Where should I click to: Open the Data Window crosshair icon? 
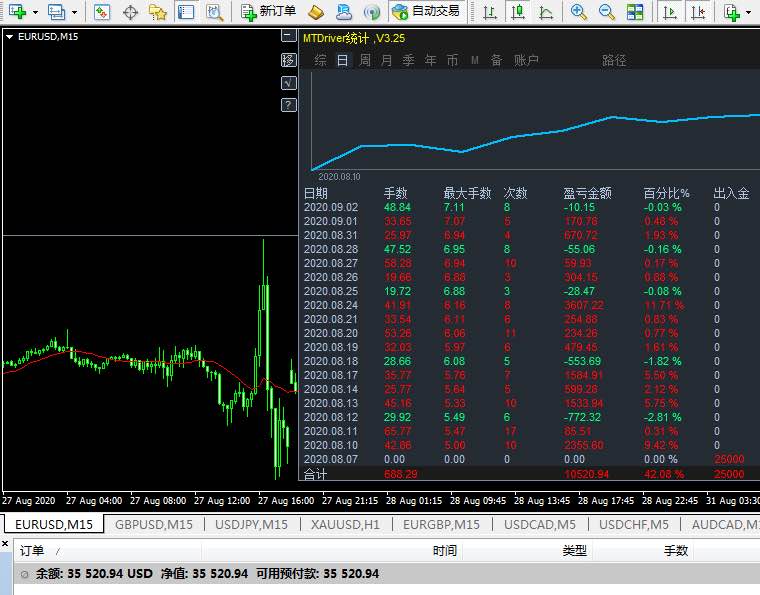[x=130, y=12]
